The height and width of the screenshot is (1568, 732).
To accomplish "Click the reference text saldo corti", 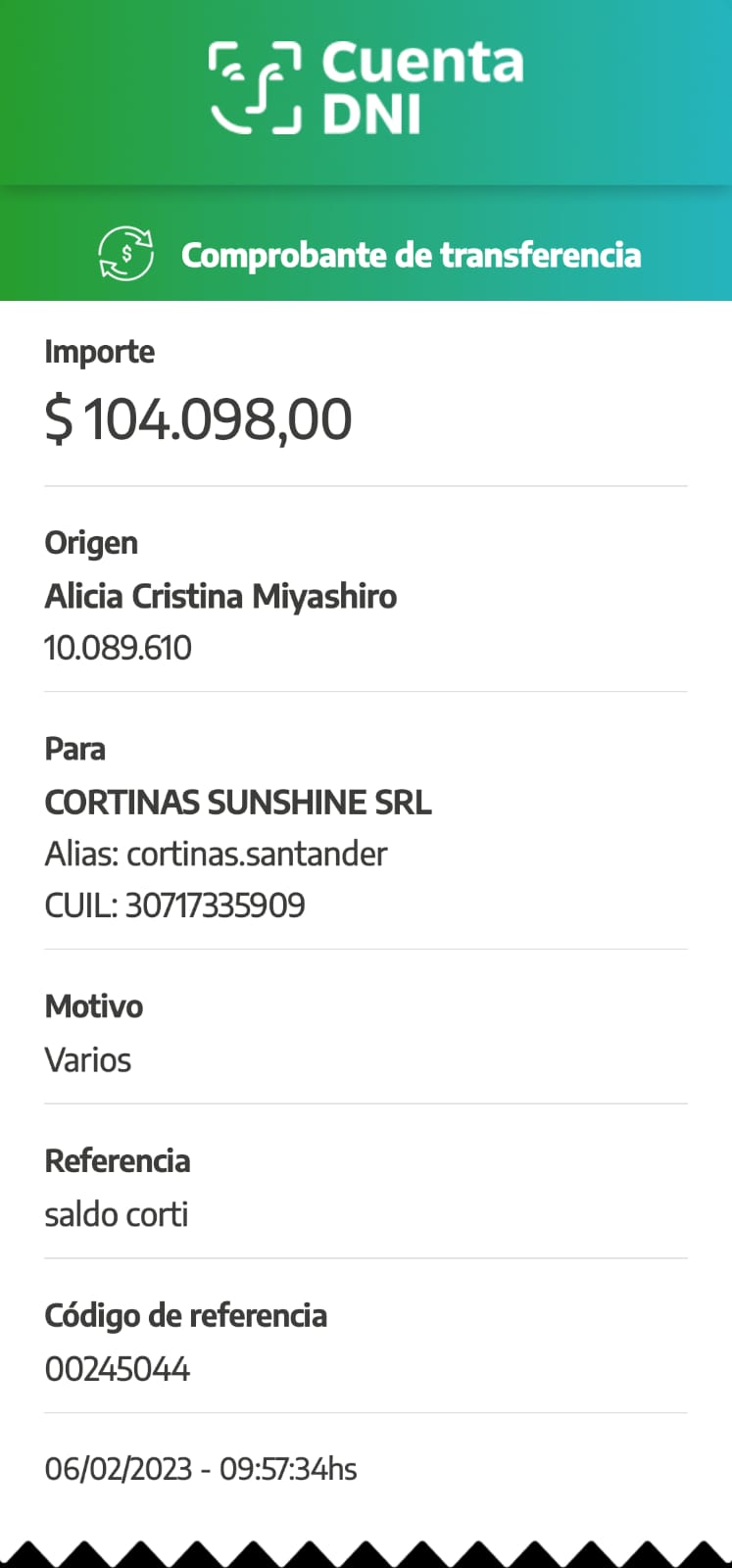I will (x=116, y=1214).
